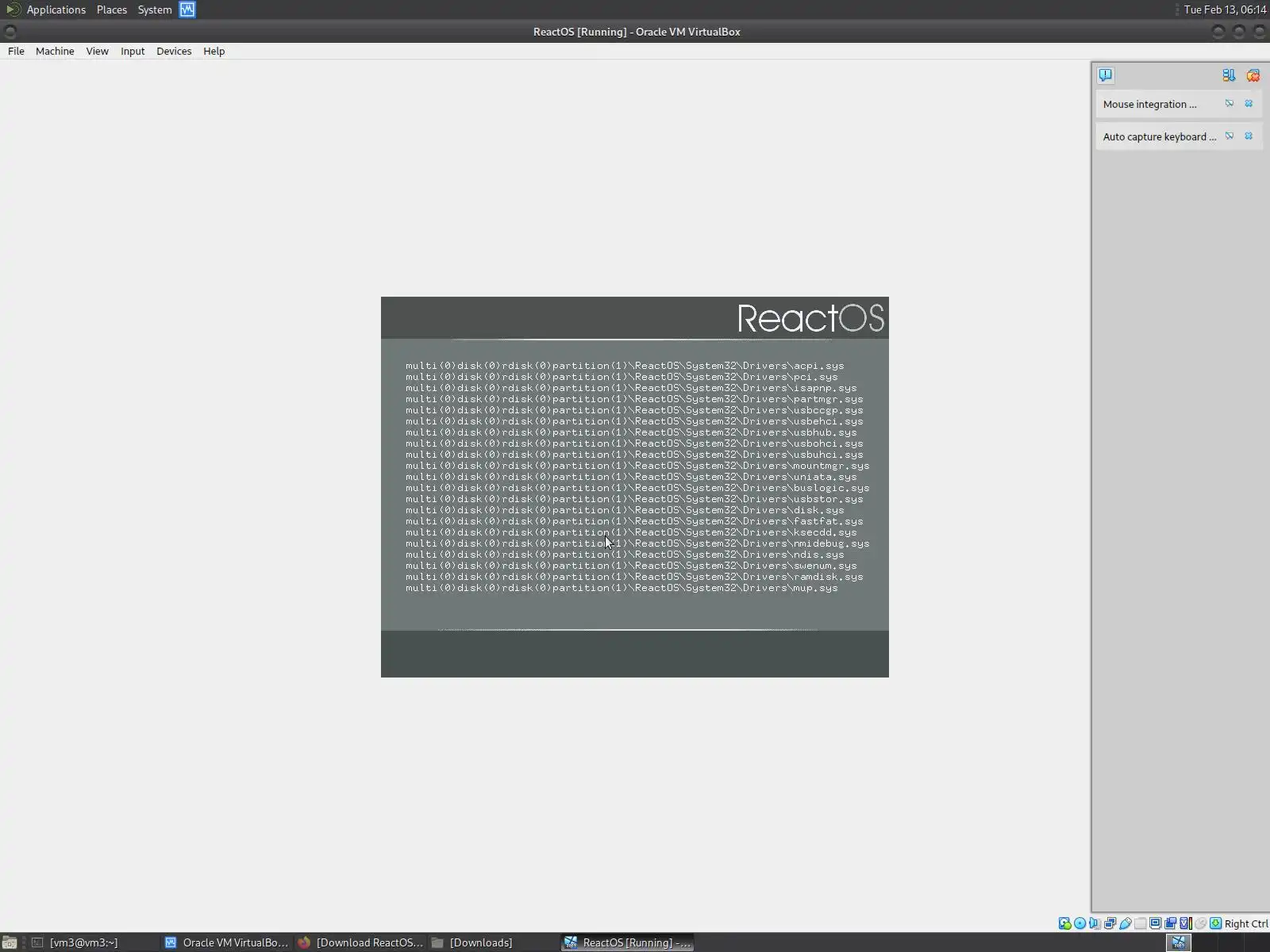
Task: Click the delete all notifications icon
Action: (x=1253, y=75)
